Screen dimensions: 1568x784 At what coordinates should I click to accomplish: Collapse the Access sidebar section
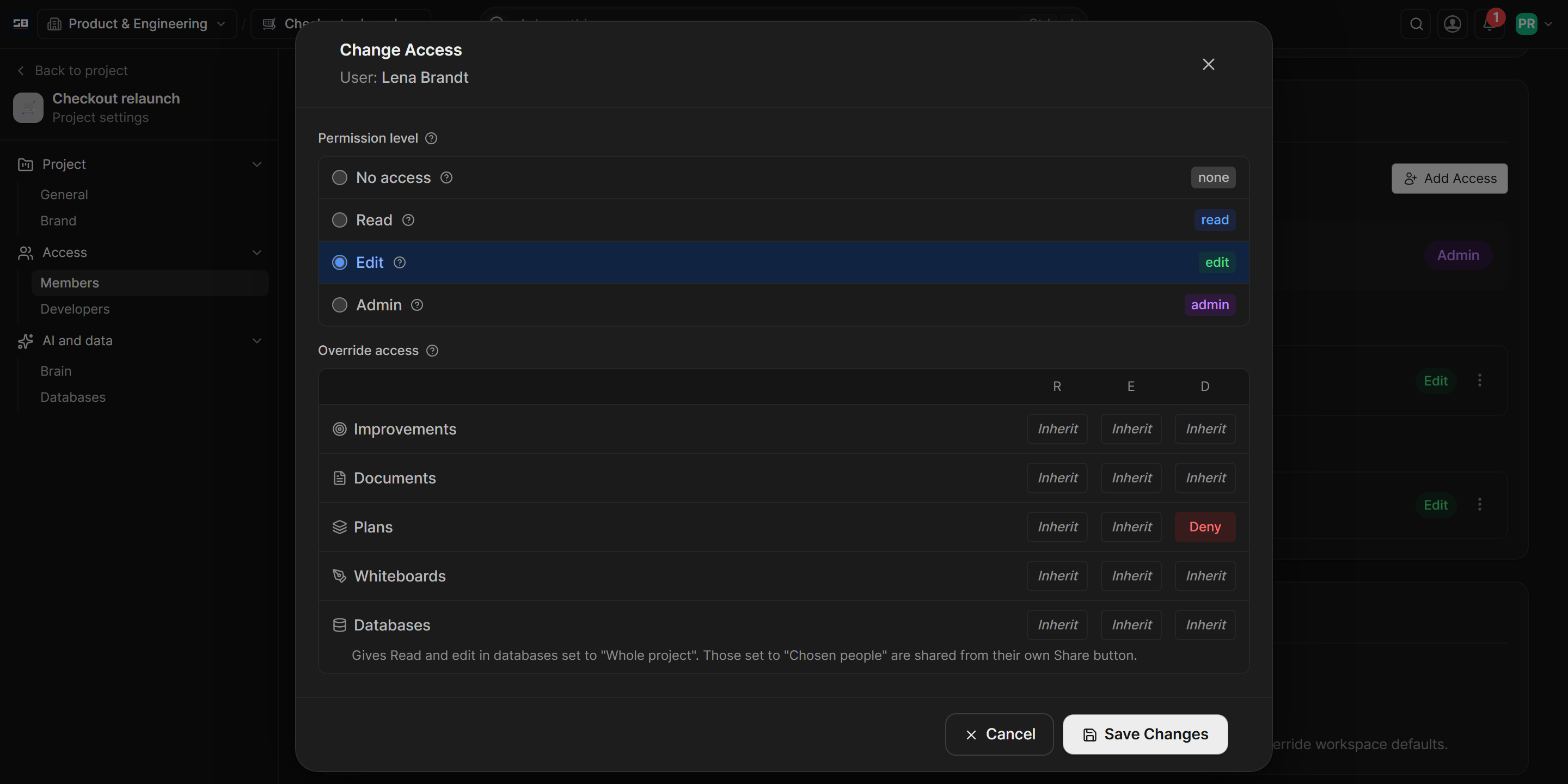[x=257, y=253]
